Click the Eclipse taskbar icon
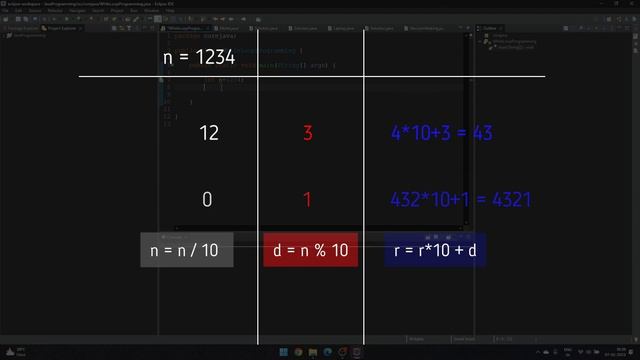This screenshot has height=360, width=640. (356, 352)
